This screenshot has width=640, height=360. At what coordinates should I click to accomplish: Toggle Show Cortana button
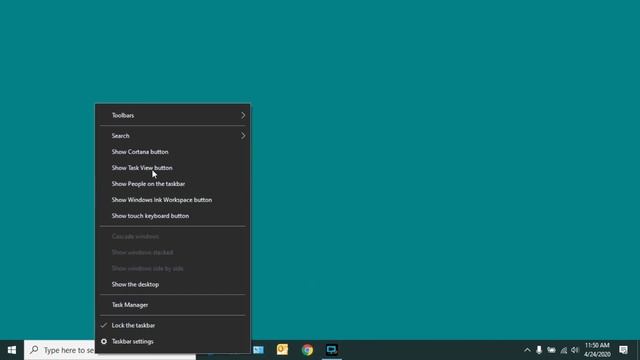(x=173, y=152)
